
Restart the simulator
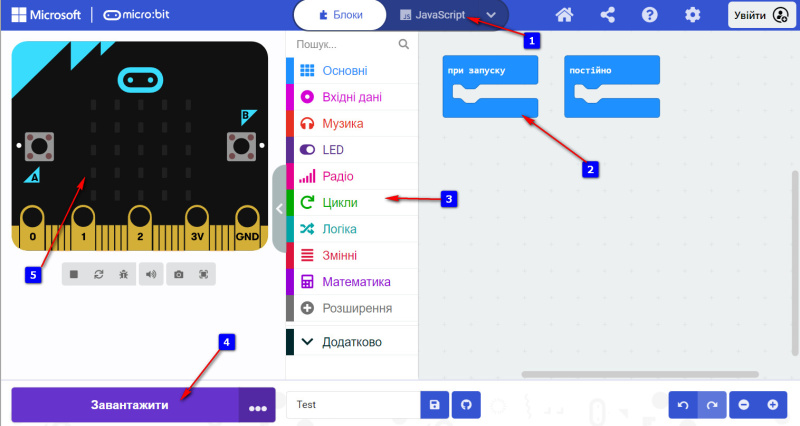pos(98,274)
